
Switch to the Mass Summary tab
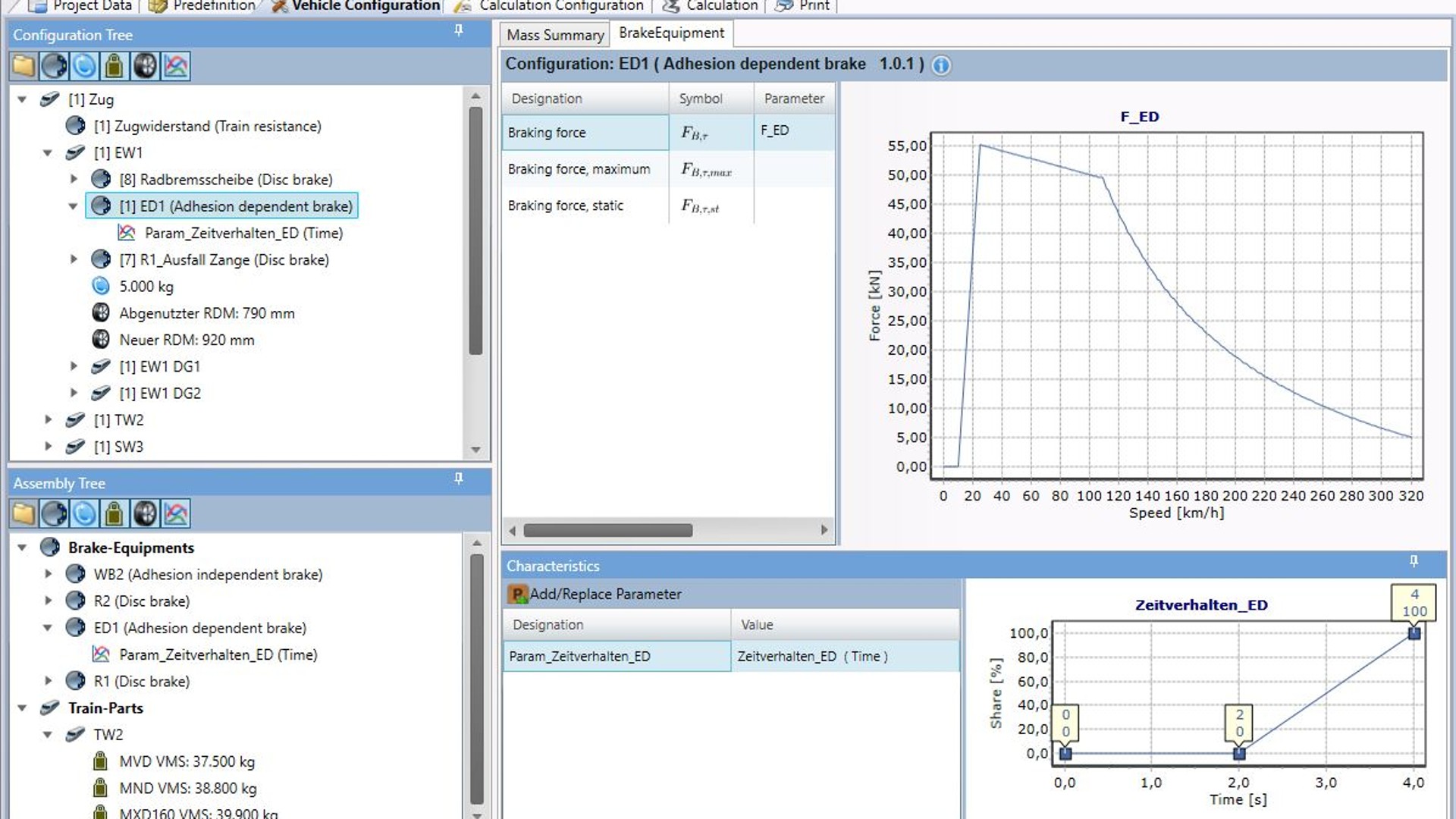(x=555, y=35)
